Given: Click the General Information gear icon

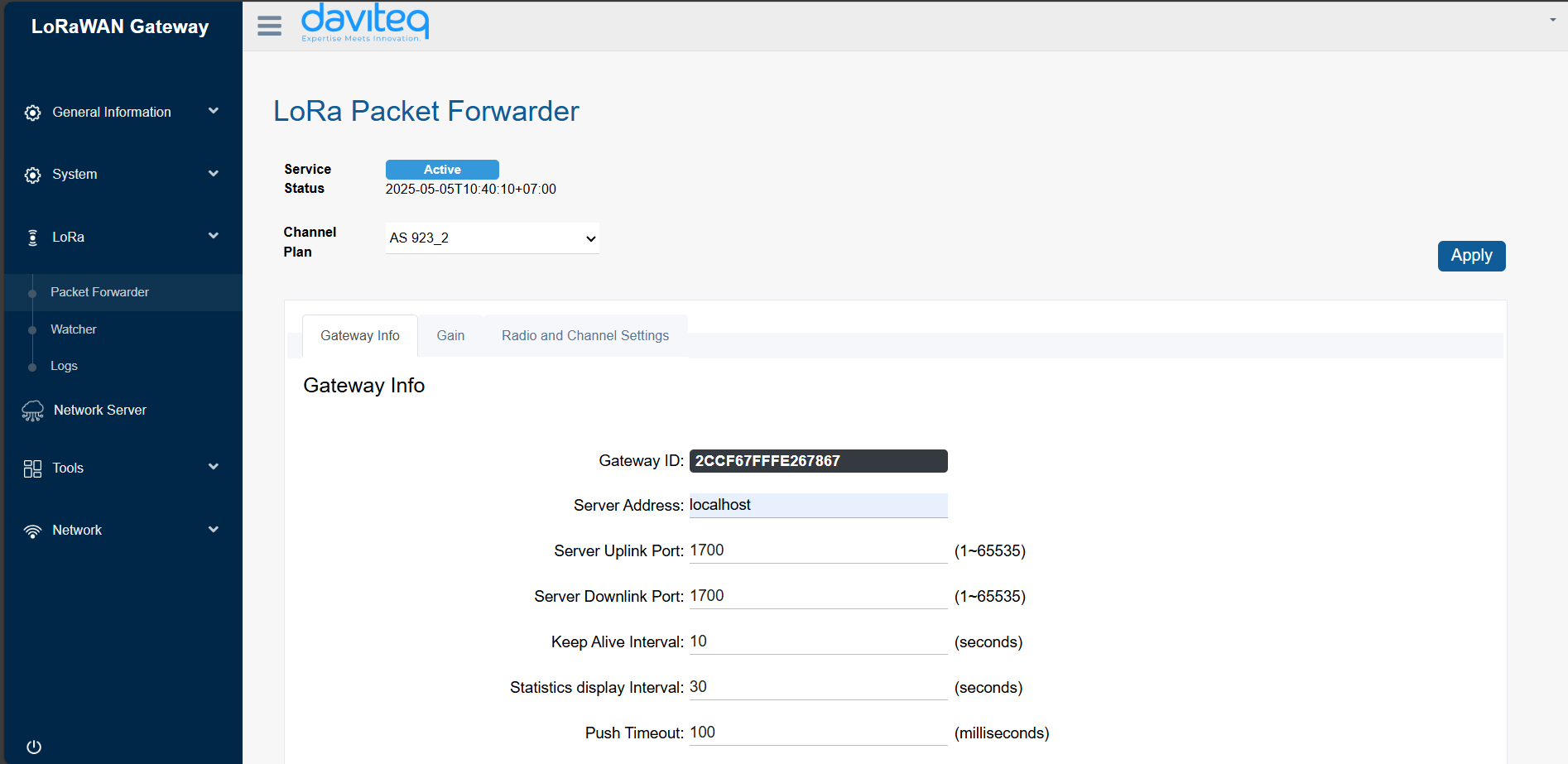Looking at the screenshot, I should pyautogui.click(x=32, y=113).
